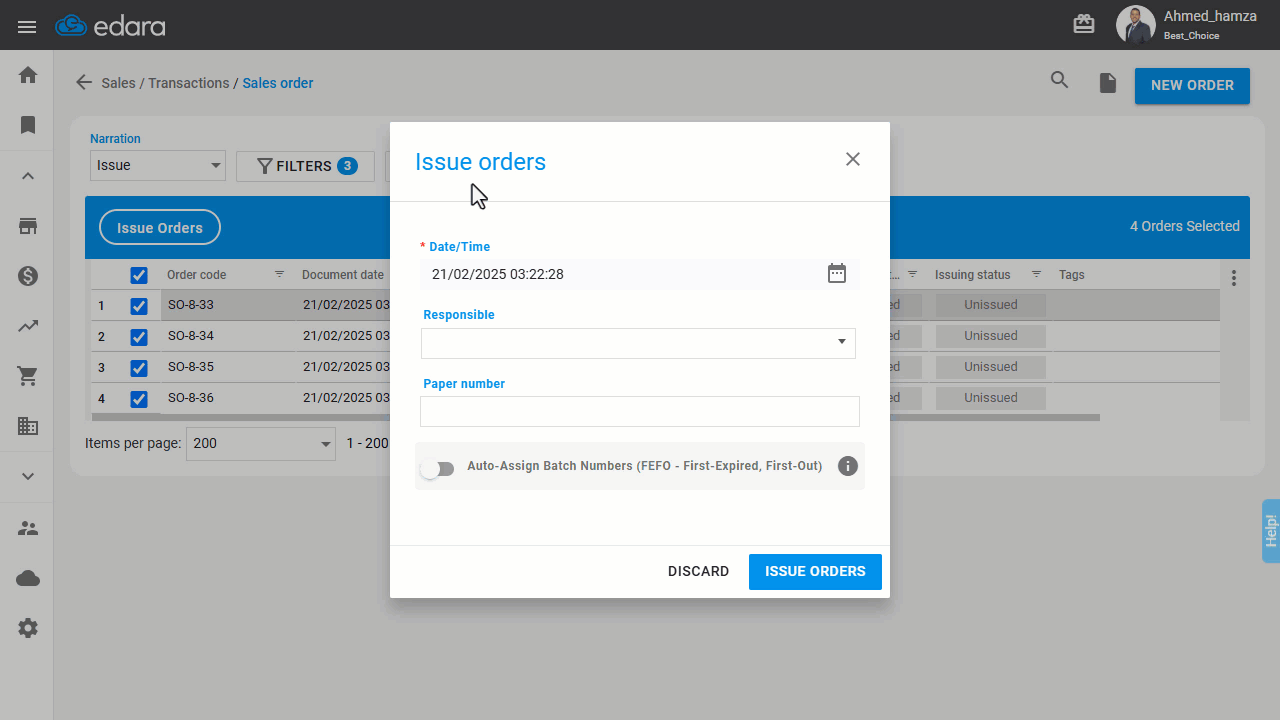Open the building company sidebar icon
This screenshot has width=1280, height=720.
tap(28, 426)
